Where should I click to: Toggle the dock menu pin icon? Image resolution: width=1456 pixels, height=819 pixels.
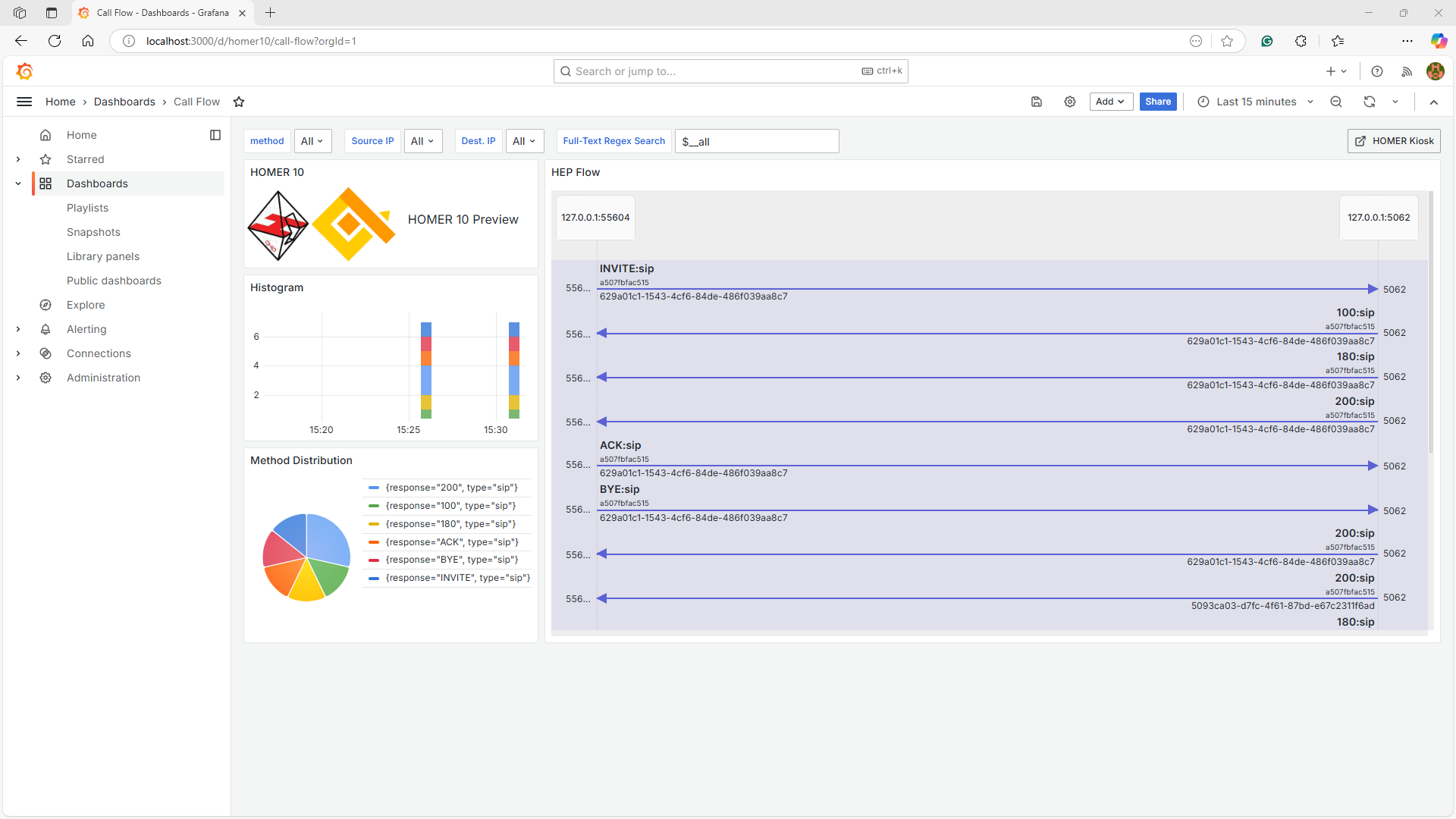coord(215,134)
